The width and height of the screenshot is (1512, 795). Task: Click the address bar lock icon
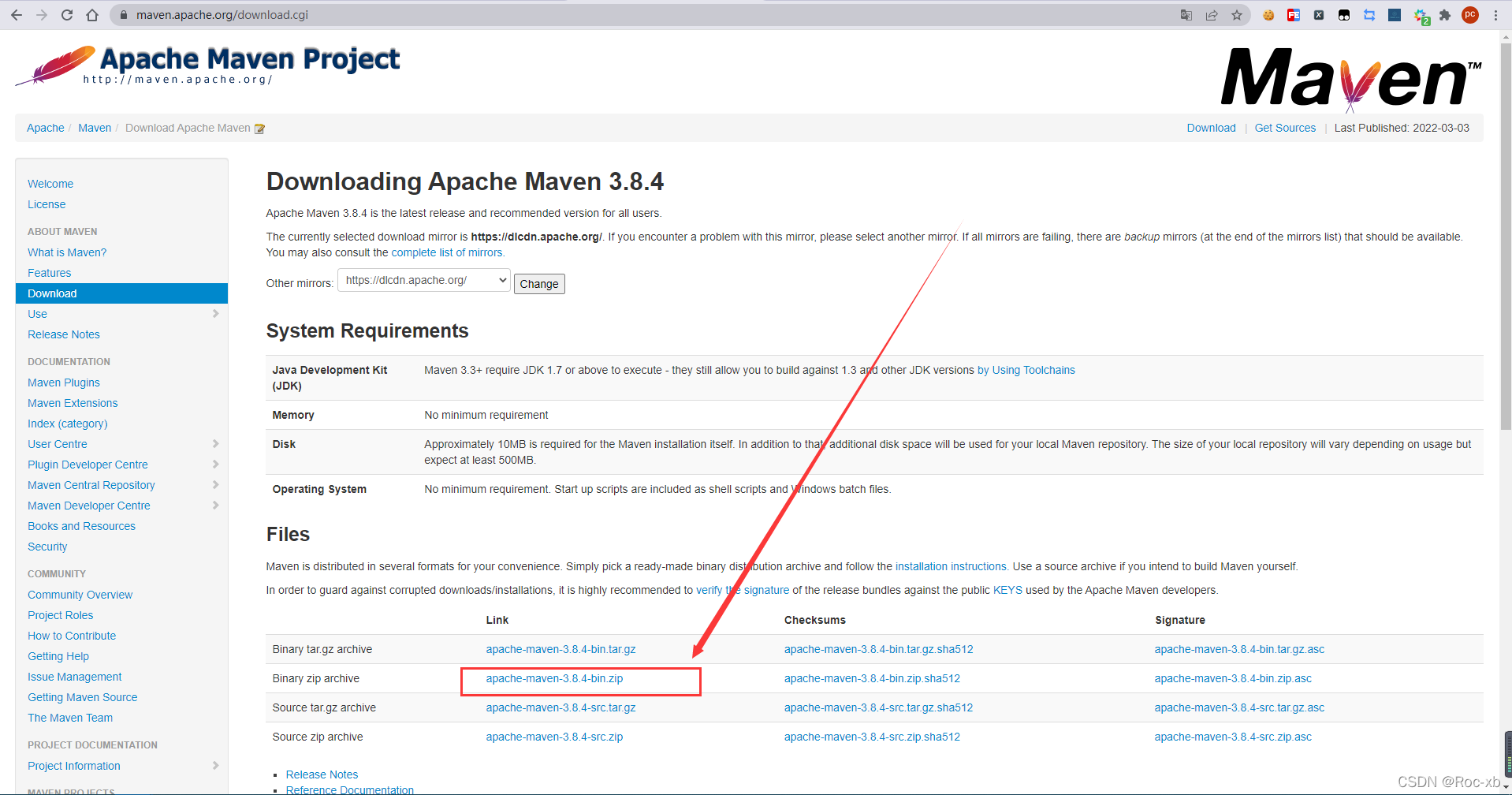(123, 15)
